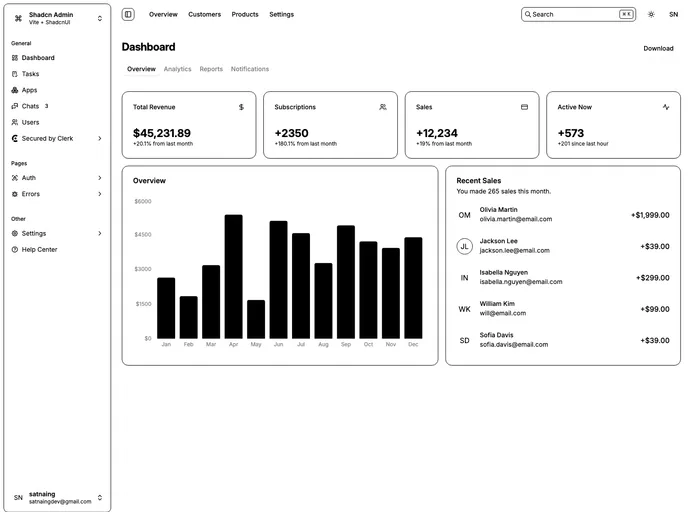Screen dimensions: 688x512
Task: Click the Errors bug icon
Action: point(15,194)
